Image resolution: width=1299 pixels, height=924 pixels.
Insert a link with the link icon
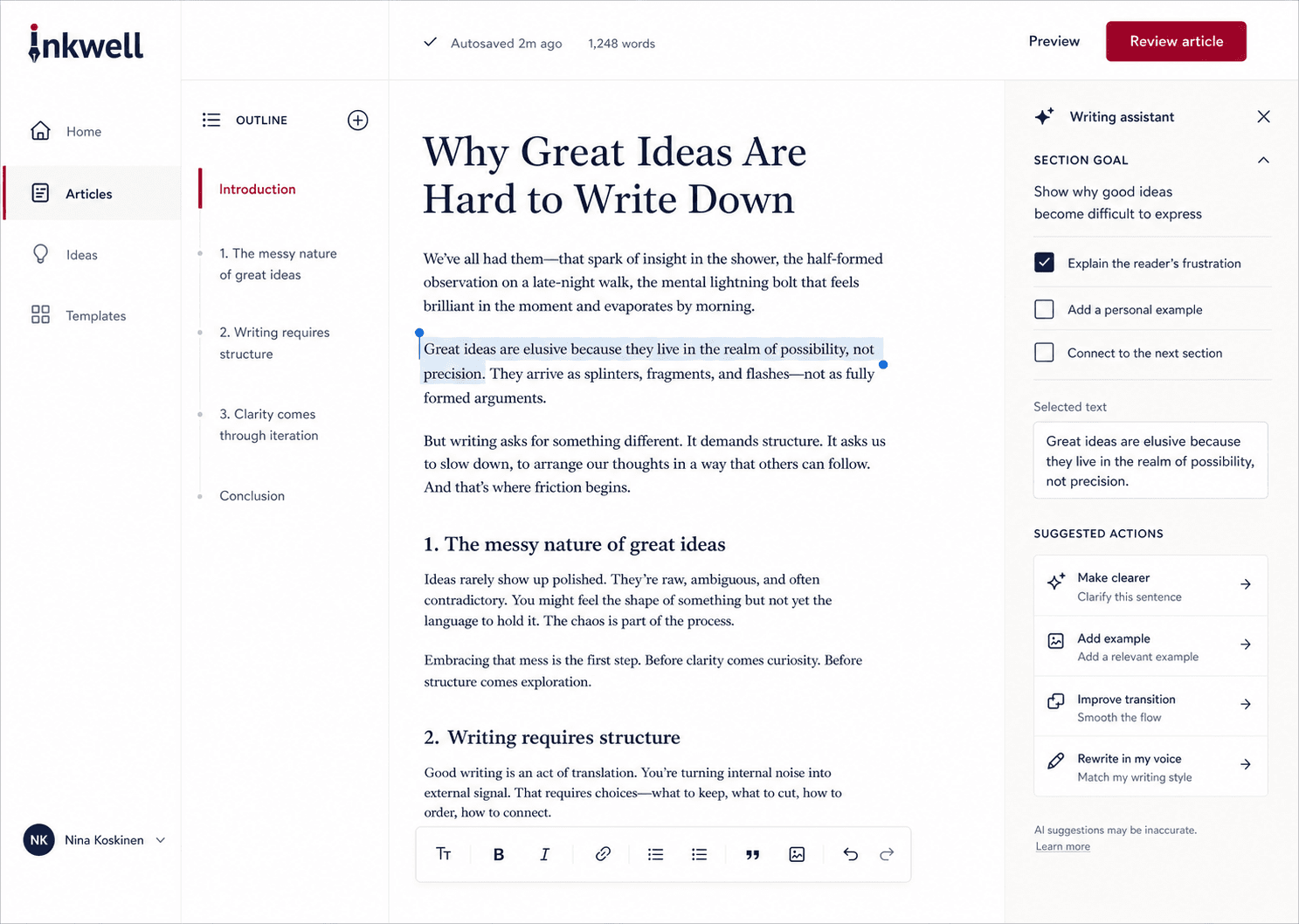pyautogui.click(x=603, y=854)
